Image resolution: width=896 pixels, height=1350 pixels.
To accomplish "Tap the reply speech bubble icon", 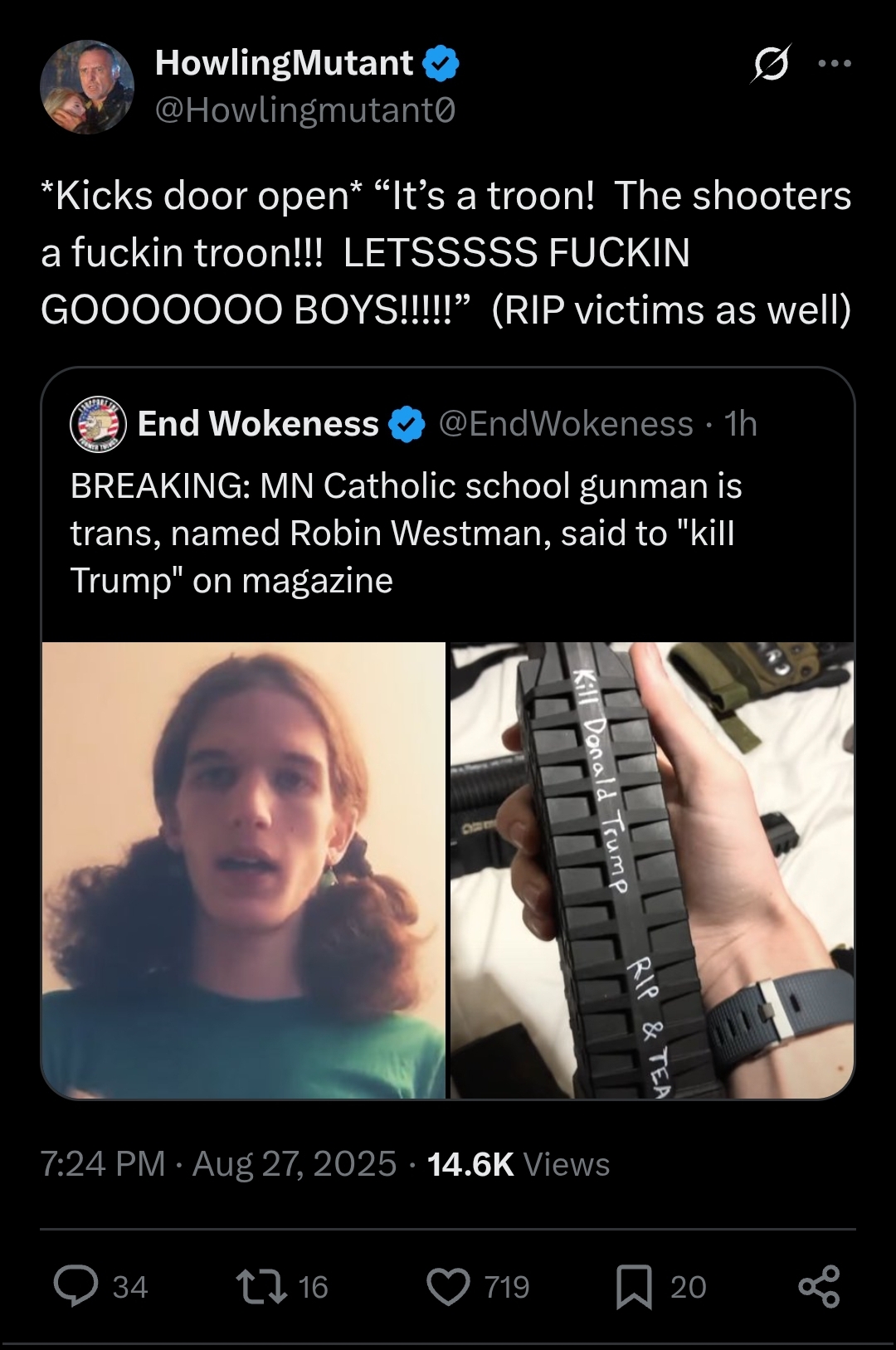I will point(76,1286).
